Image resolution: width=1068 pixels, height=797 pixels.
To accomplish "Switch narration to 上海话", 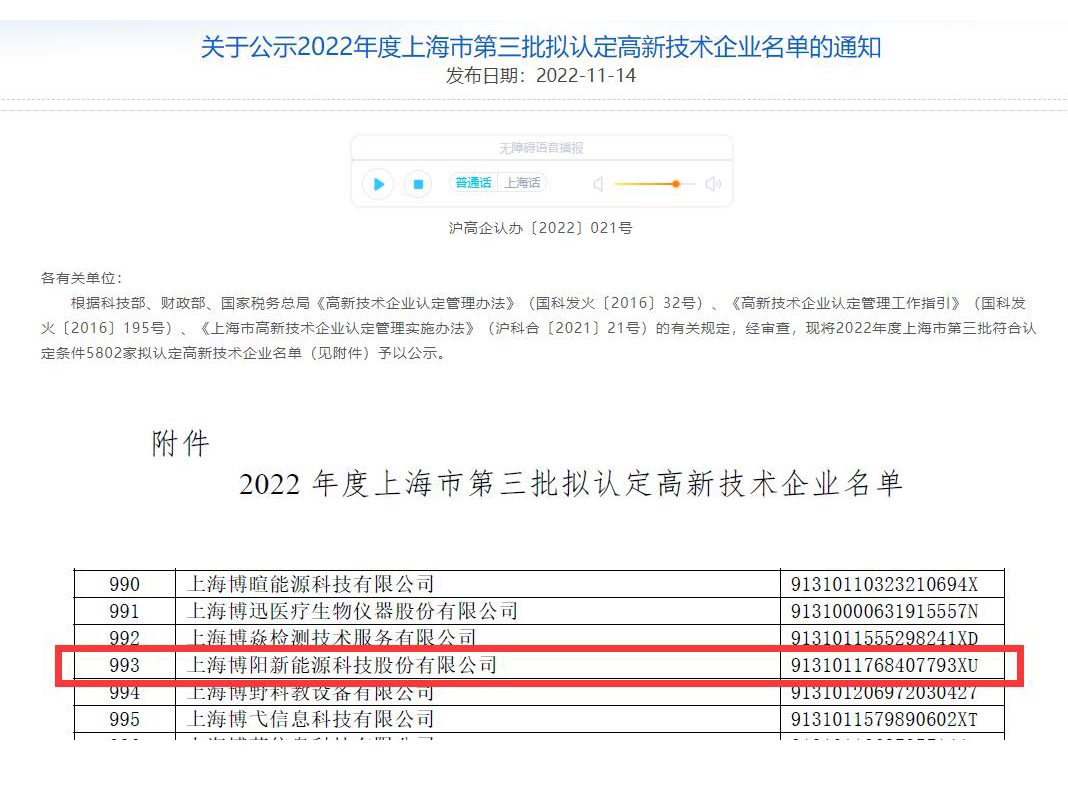I will point(522,183).
